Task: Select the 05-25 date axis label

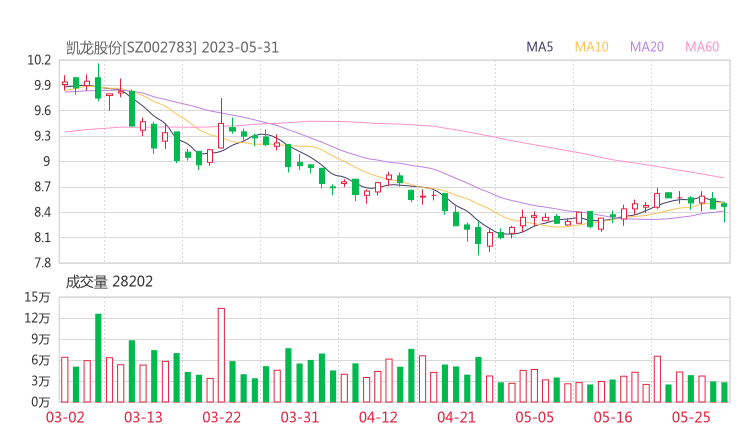Action: [691, 417]
